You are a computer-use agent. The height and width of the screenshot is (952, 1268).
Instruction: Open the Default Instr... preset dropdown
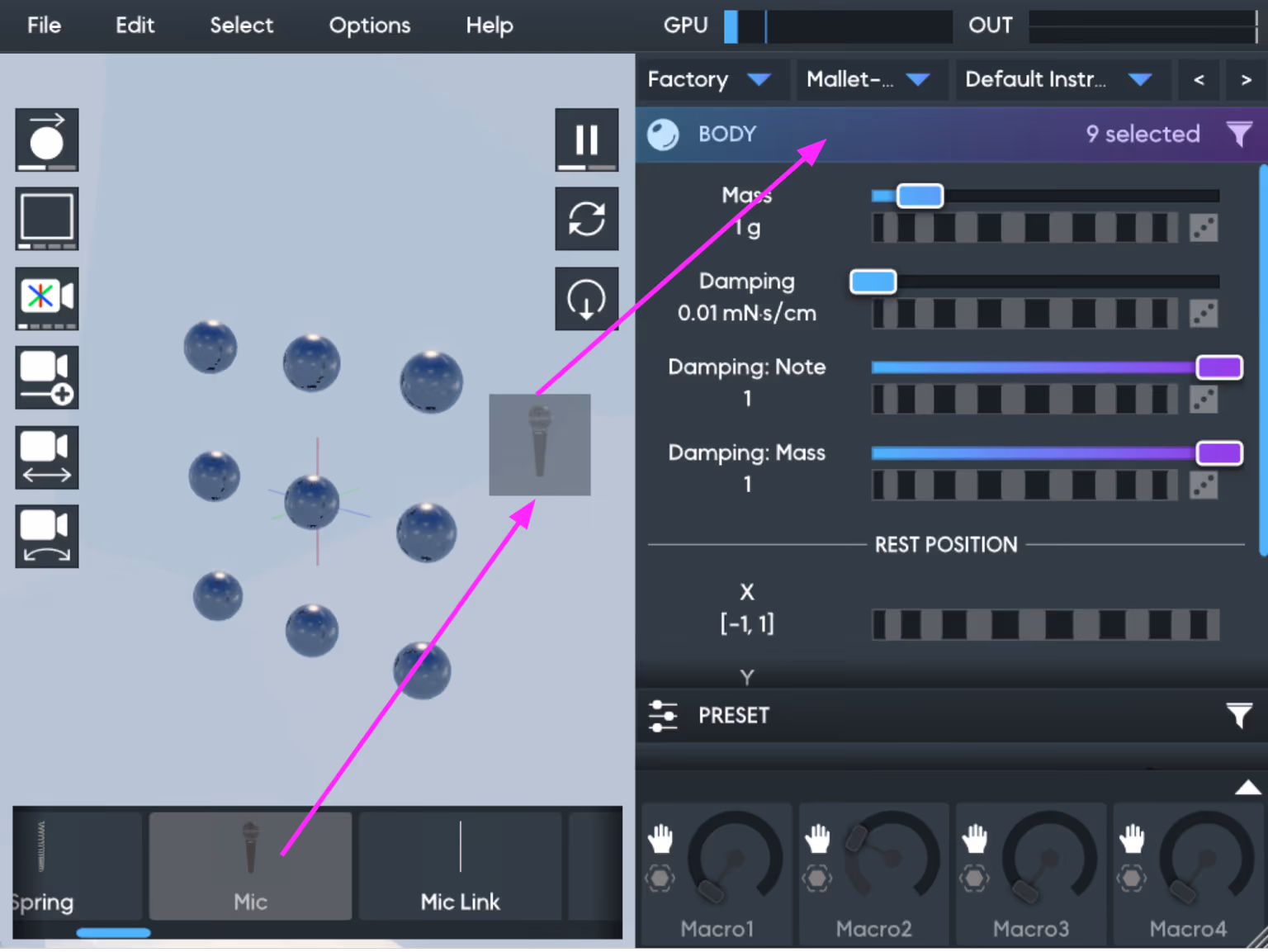coord(1062,79)
